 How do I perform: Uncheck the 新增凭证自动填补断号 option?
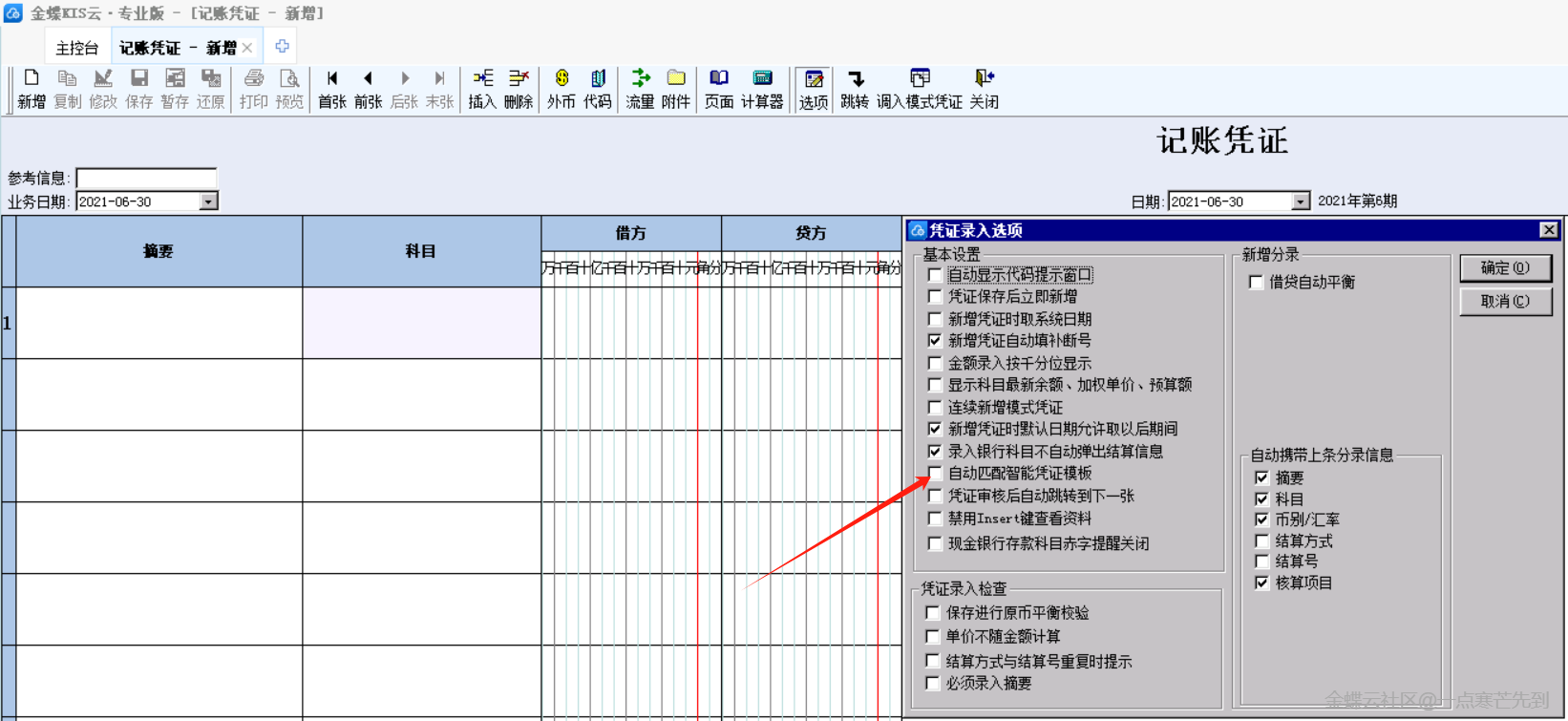point(936,341)
